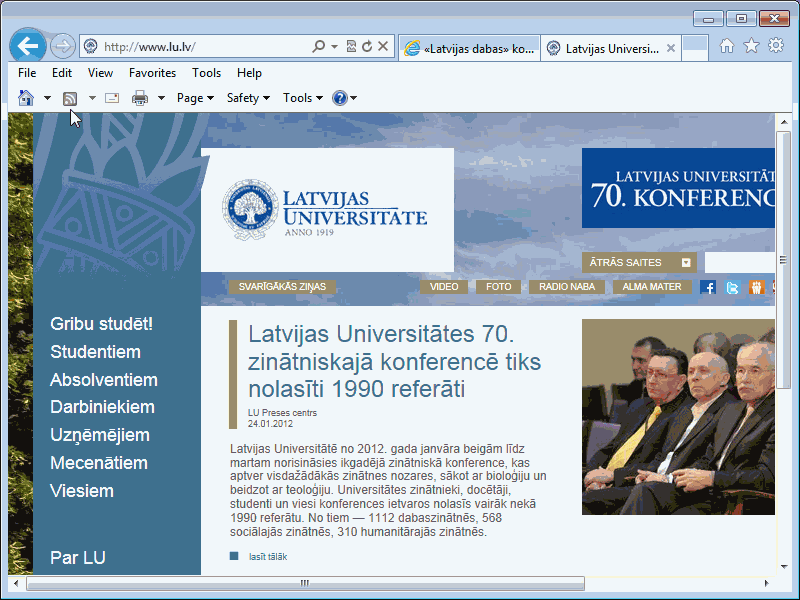800x600 pixels.
Task: Open the university Facebook icon
Action: pyautogui.click(x=708, y=287)
